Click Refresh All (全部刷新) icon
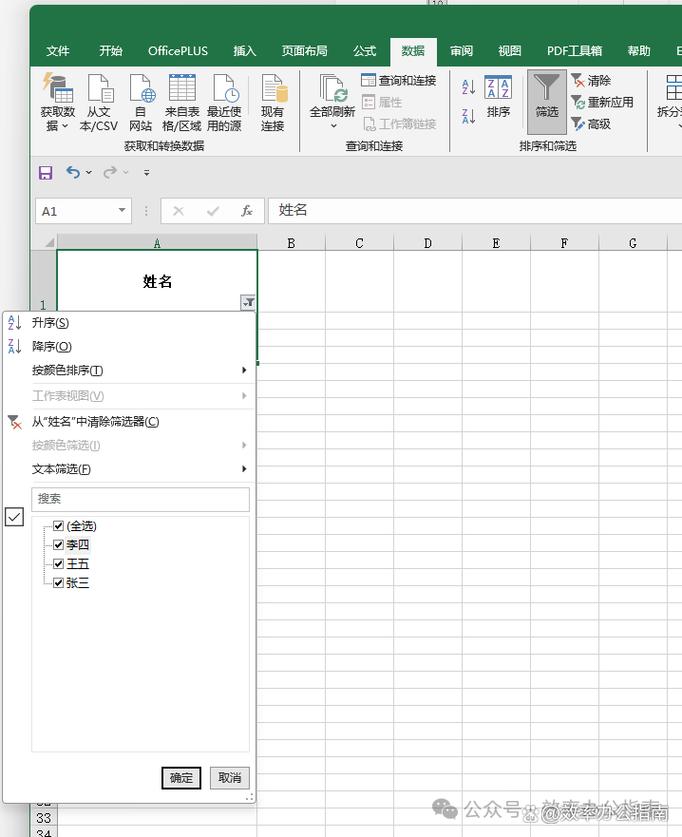Screen dimensions: 682x837 332,88
